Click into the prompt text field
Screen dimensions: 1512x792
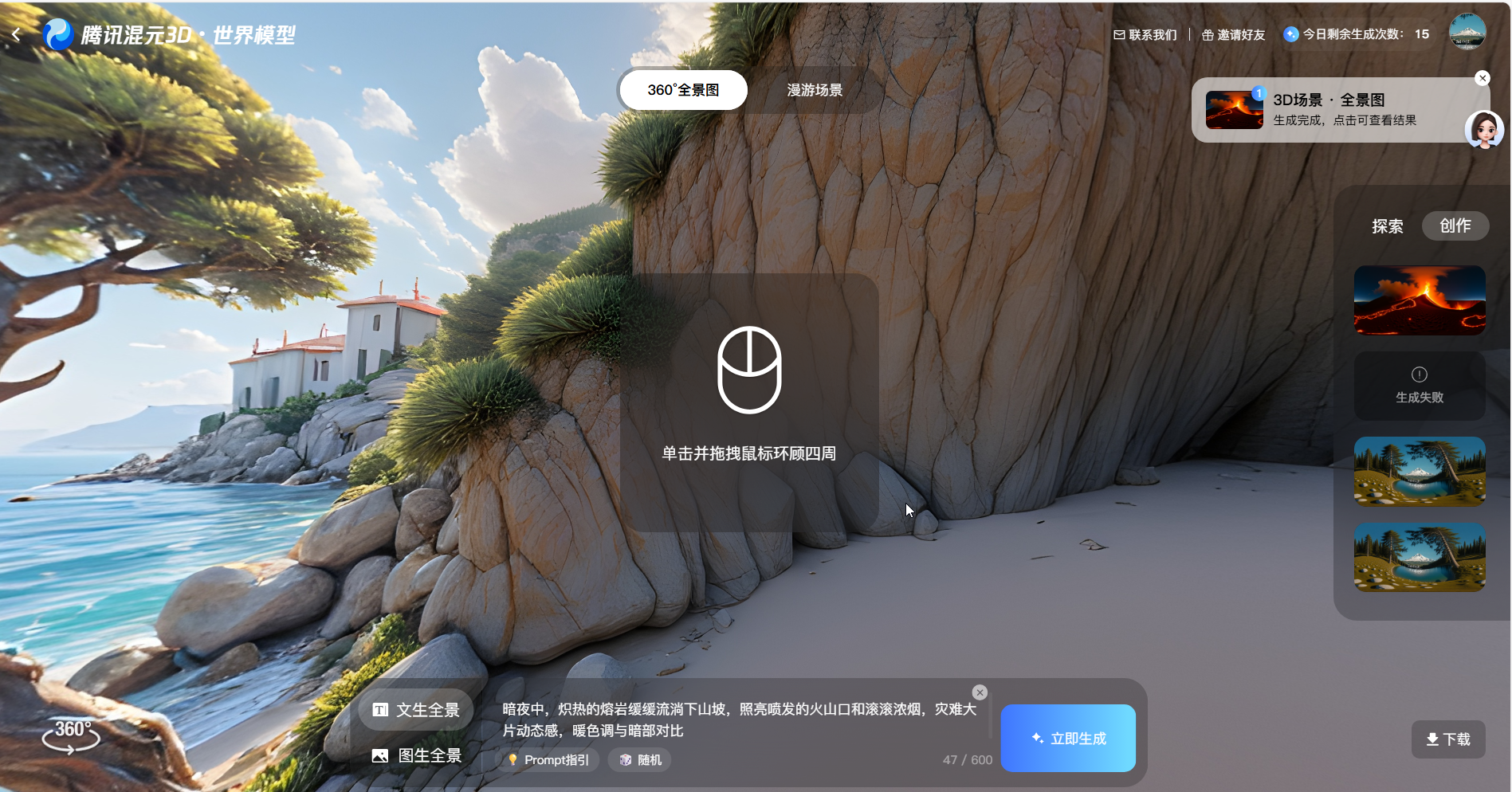739,719
